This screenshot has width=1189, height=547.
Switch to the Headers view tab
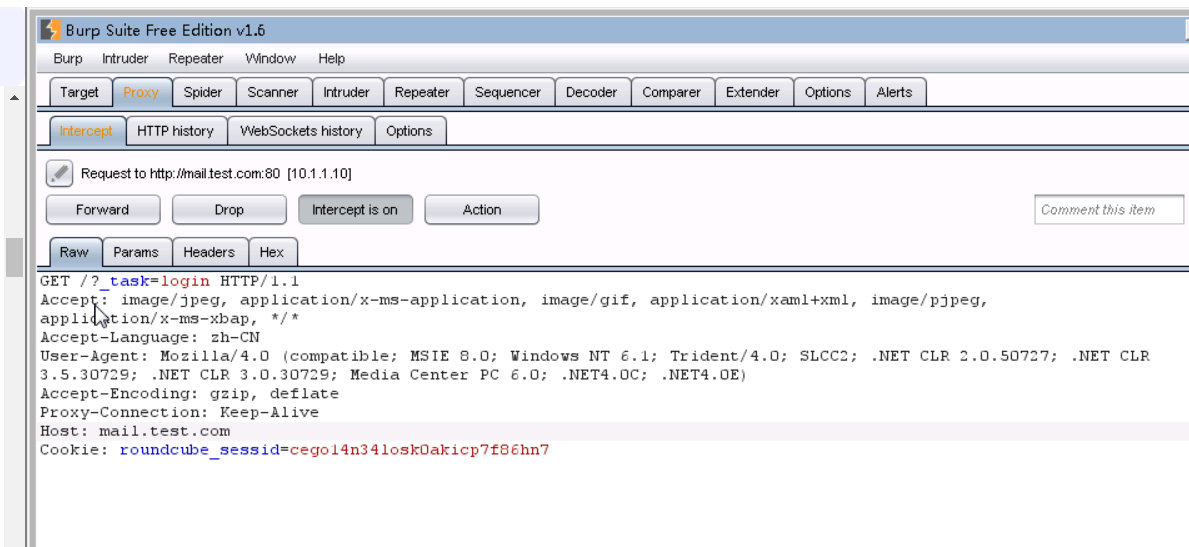coord(209,252)
